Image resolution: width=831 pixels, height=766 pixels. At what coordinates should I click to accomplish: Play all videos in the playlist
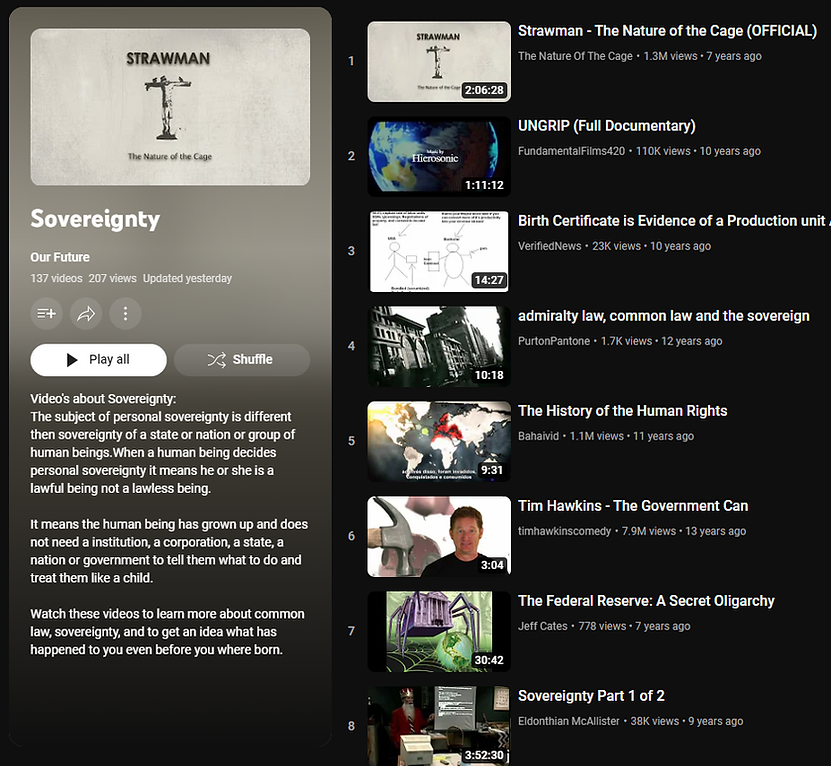98,360
